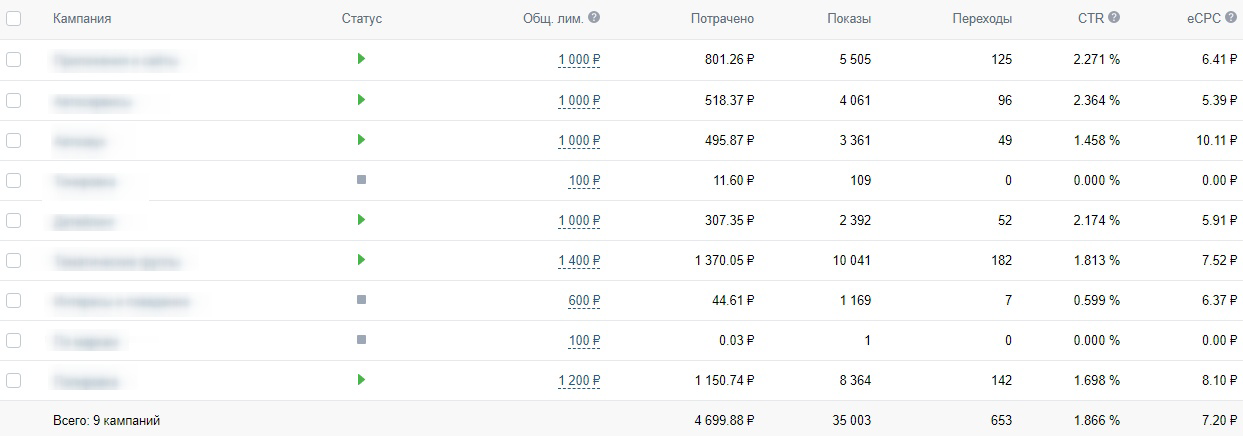1243x436 pixels.
Task: Open the CTR column help icon
Action: click(x=1114, y=18)
